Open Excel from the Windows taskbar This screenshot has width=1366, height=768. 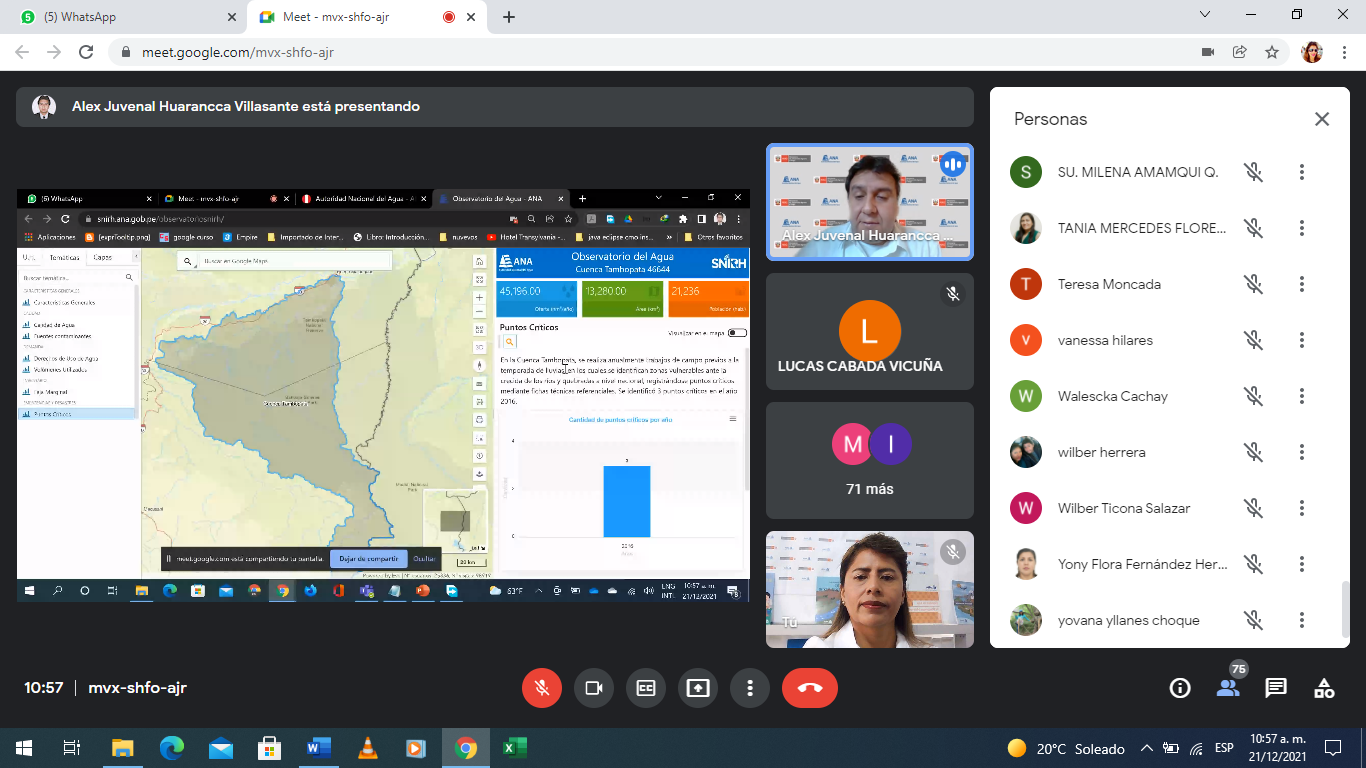point(514,748)
